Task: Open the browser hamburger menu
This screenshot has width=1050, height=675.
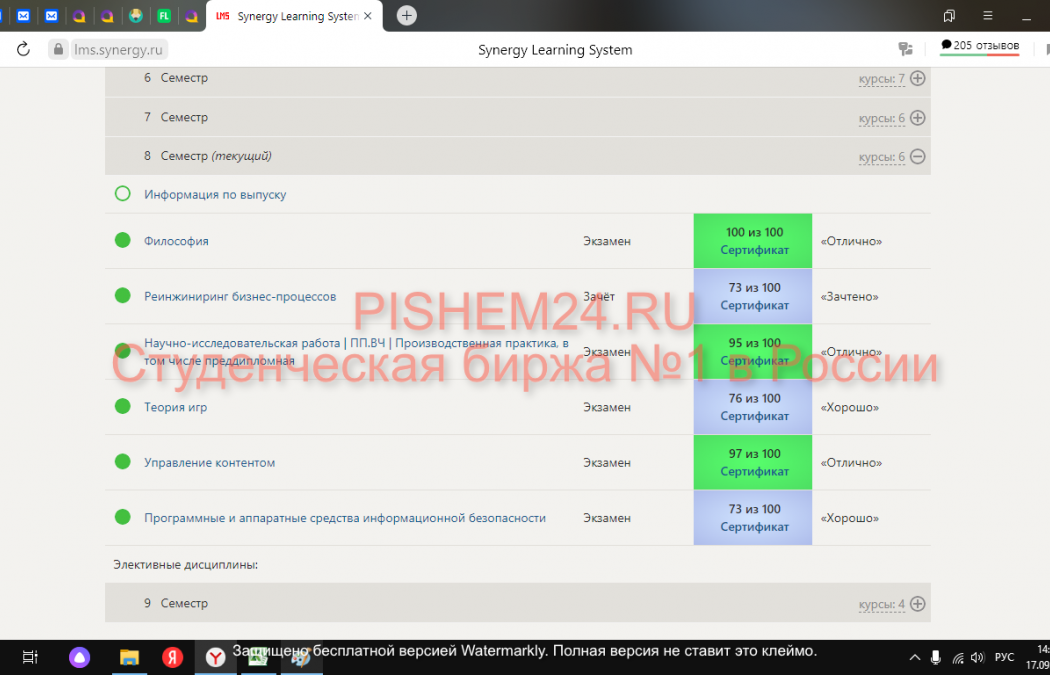Action: click(x=987, y=16)
